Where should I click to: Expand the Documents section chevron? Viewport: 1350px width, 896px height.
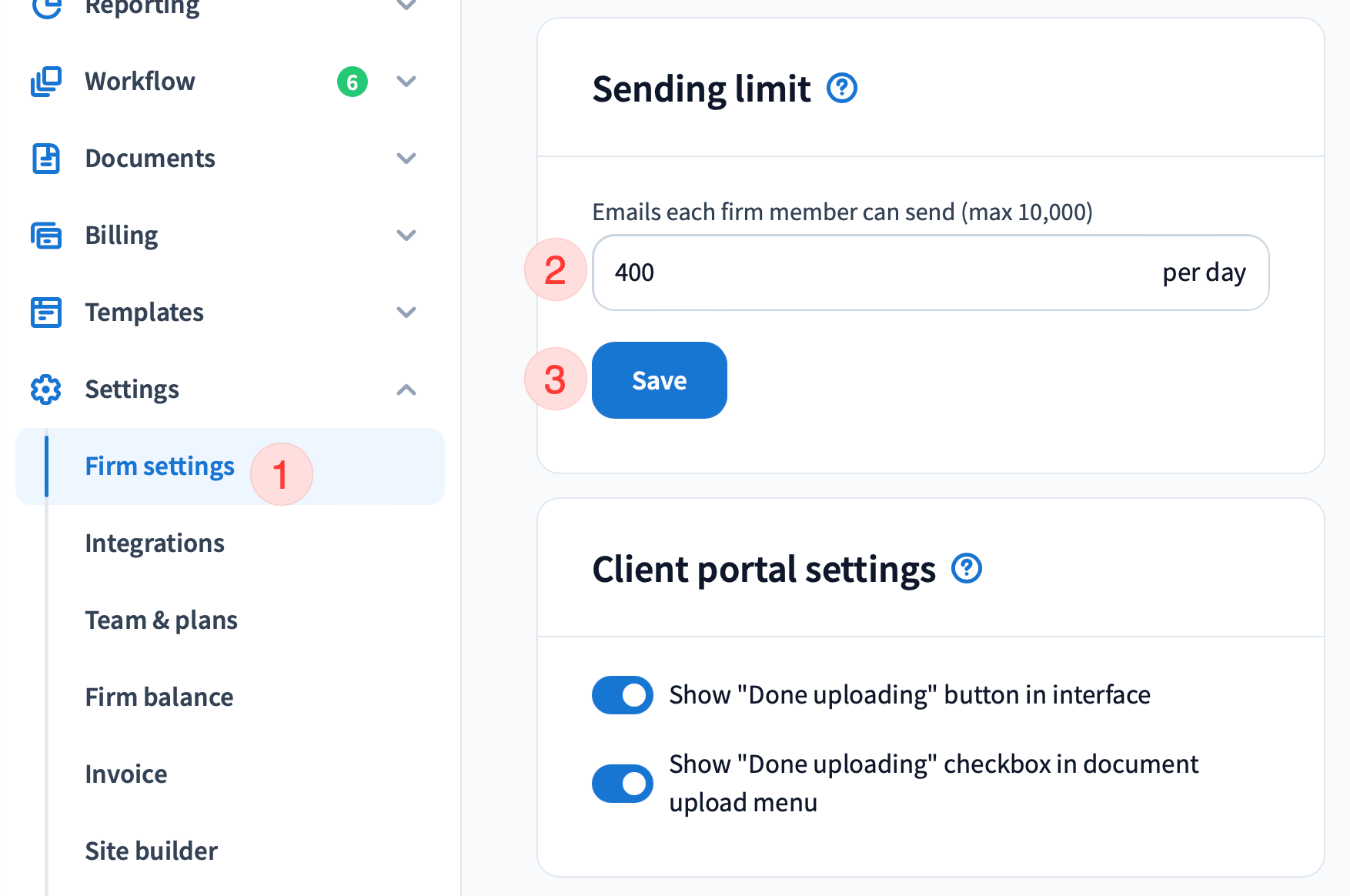coord(406,159)
